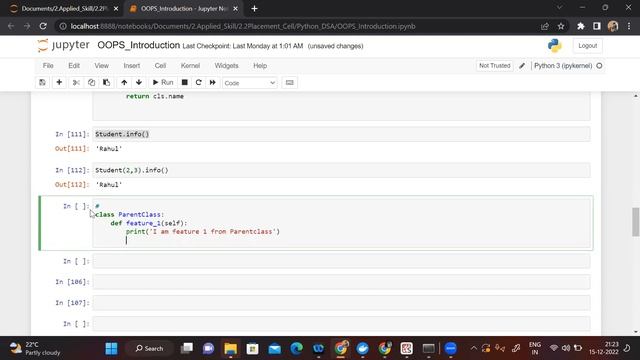Switch to the OOPS_Introduction browser tab
The height and width of the screenshot is (360, 640).
point(184,9)
